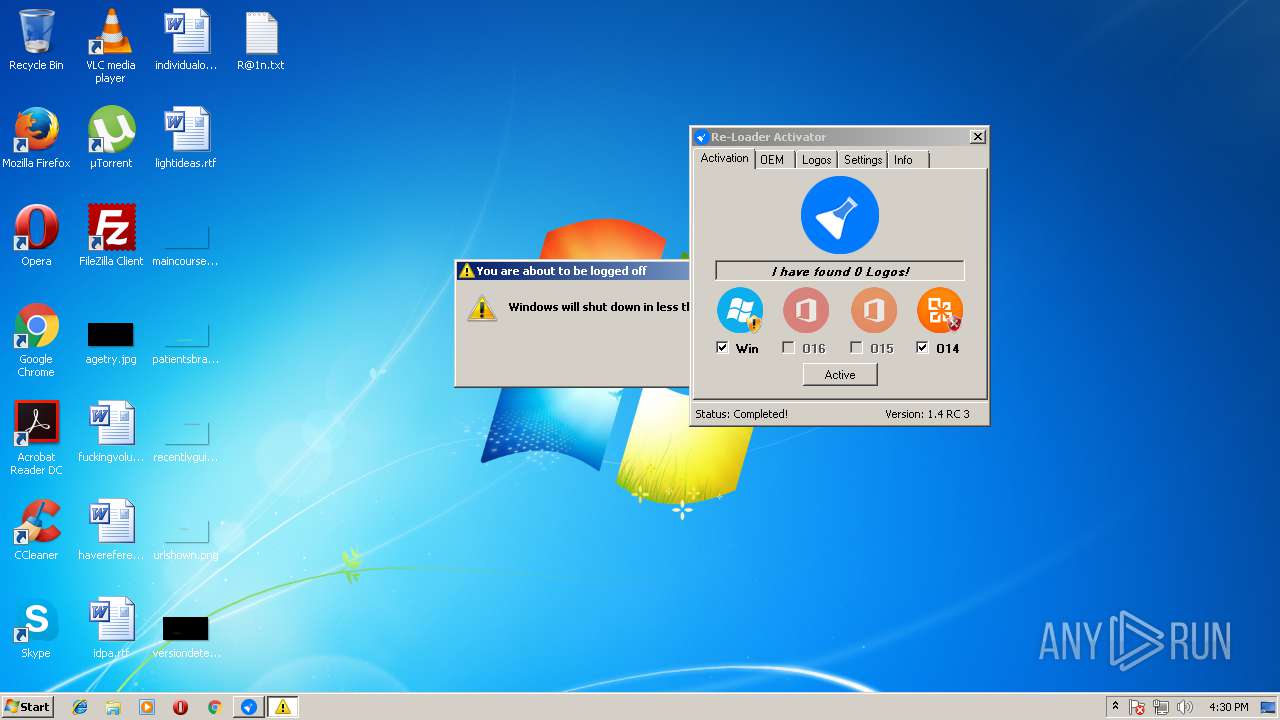Viewport: 1280px width, 720px height.
Task: Open Opera from the taskbar
Action: coord(181,707)
